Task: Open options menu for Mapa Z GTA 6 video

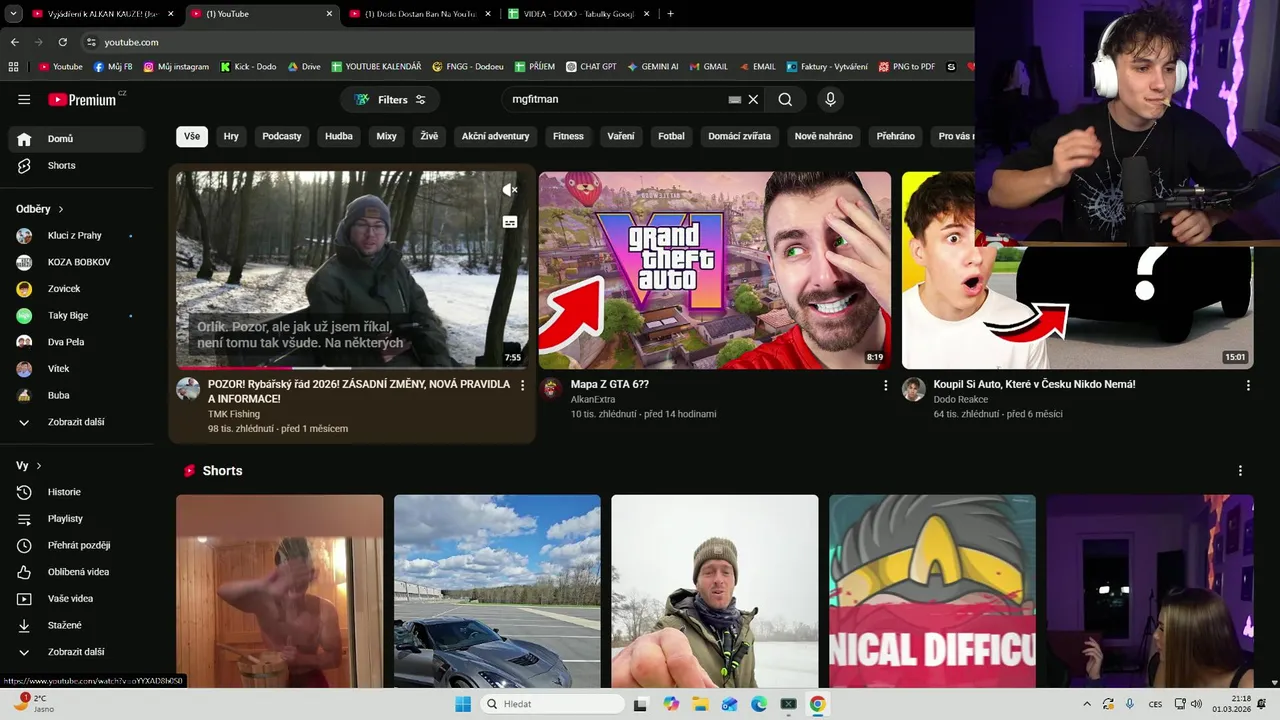Action: pos(885,385)
